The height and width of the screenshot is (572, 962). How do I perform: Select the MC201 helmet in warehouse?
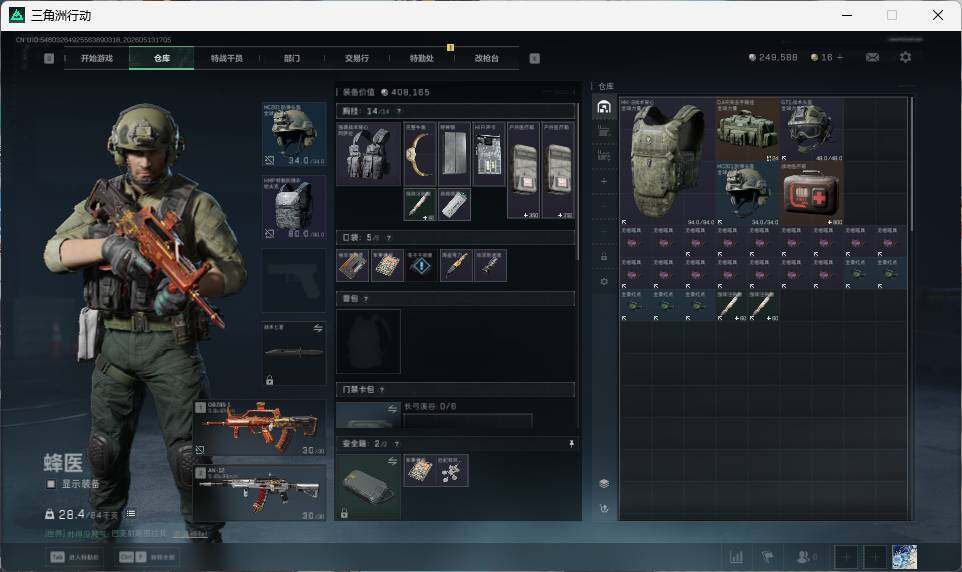(747, 193)
